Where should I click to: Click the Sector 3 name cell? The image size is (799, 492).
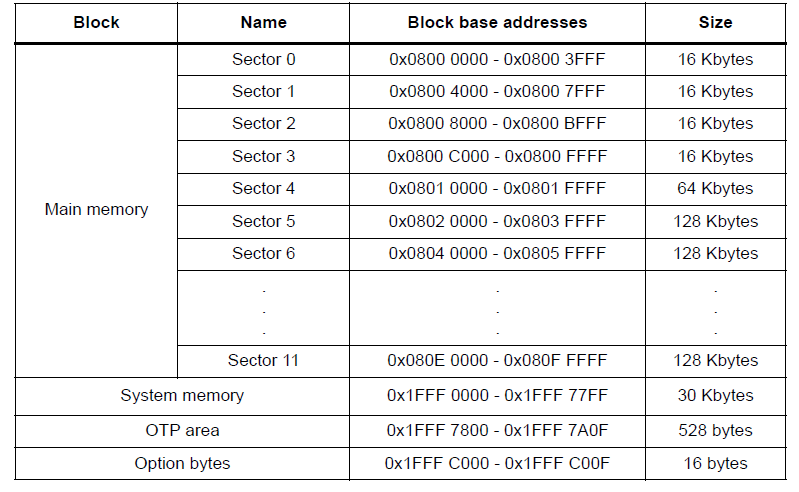(264, 156)
